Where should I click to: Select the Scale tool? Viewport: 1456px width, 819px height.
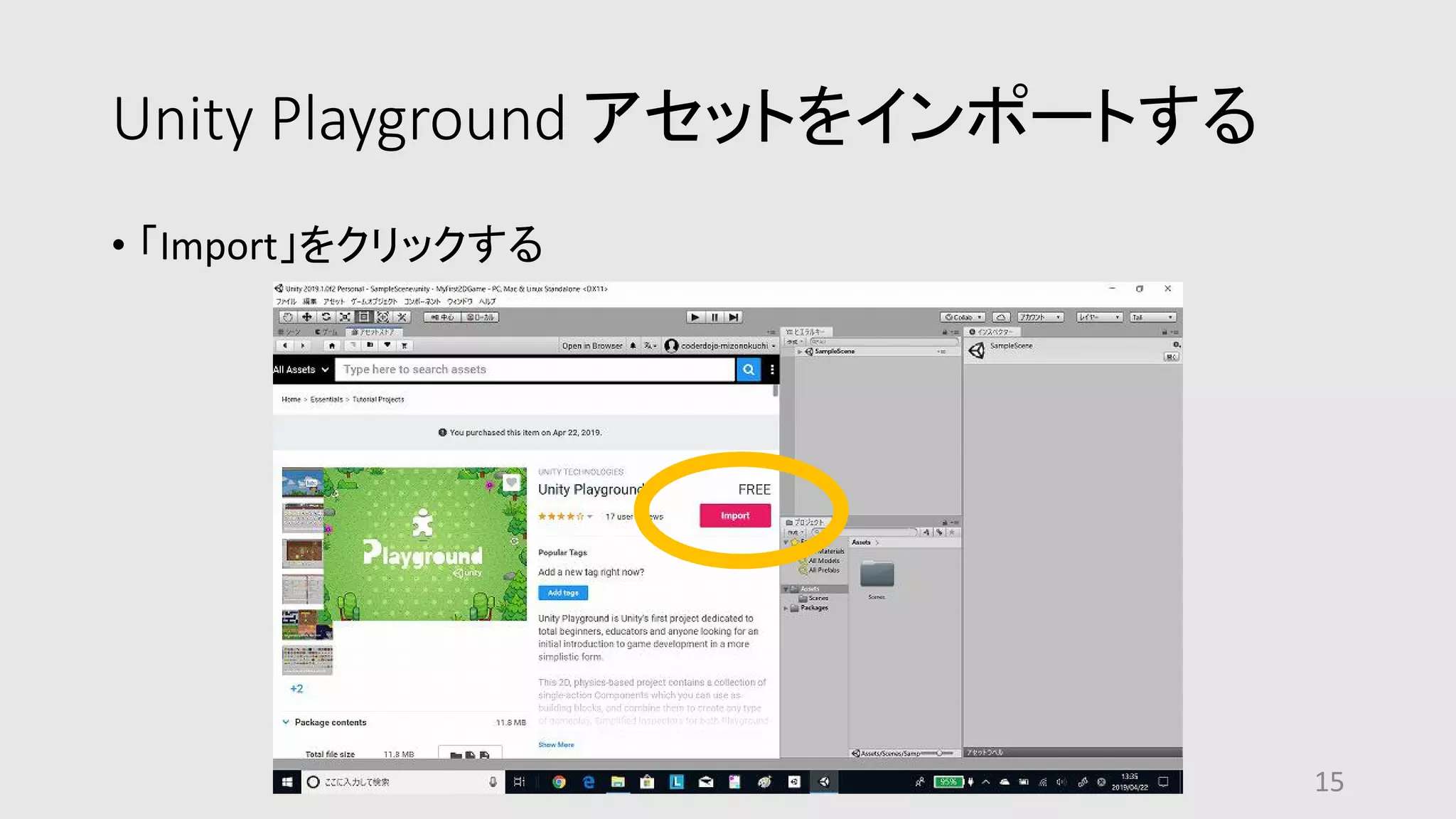pyautogui.click(x=345, y=317)
